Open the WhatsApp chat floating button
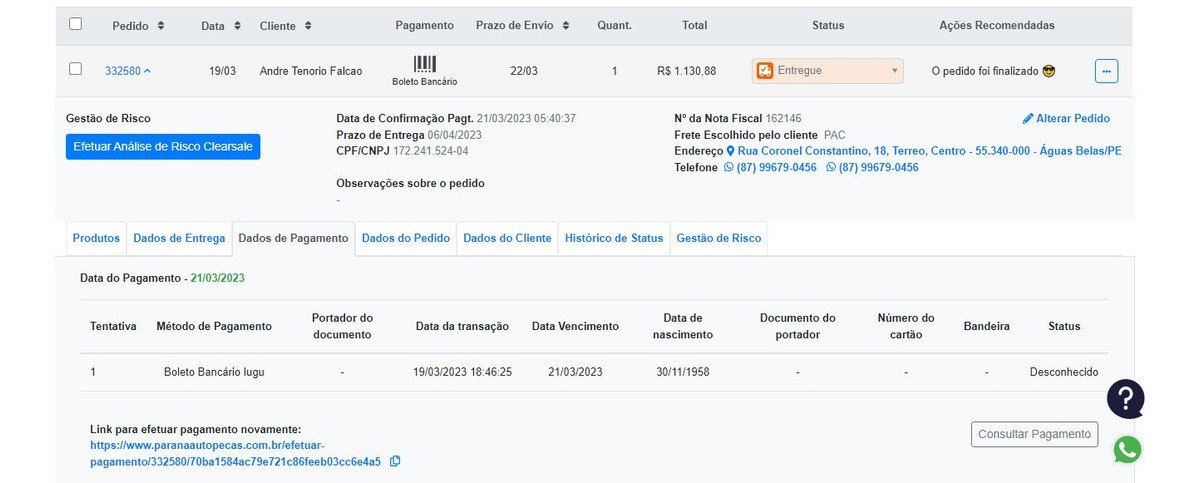1200x483 pixels. 1127,450
